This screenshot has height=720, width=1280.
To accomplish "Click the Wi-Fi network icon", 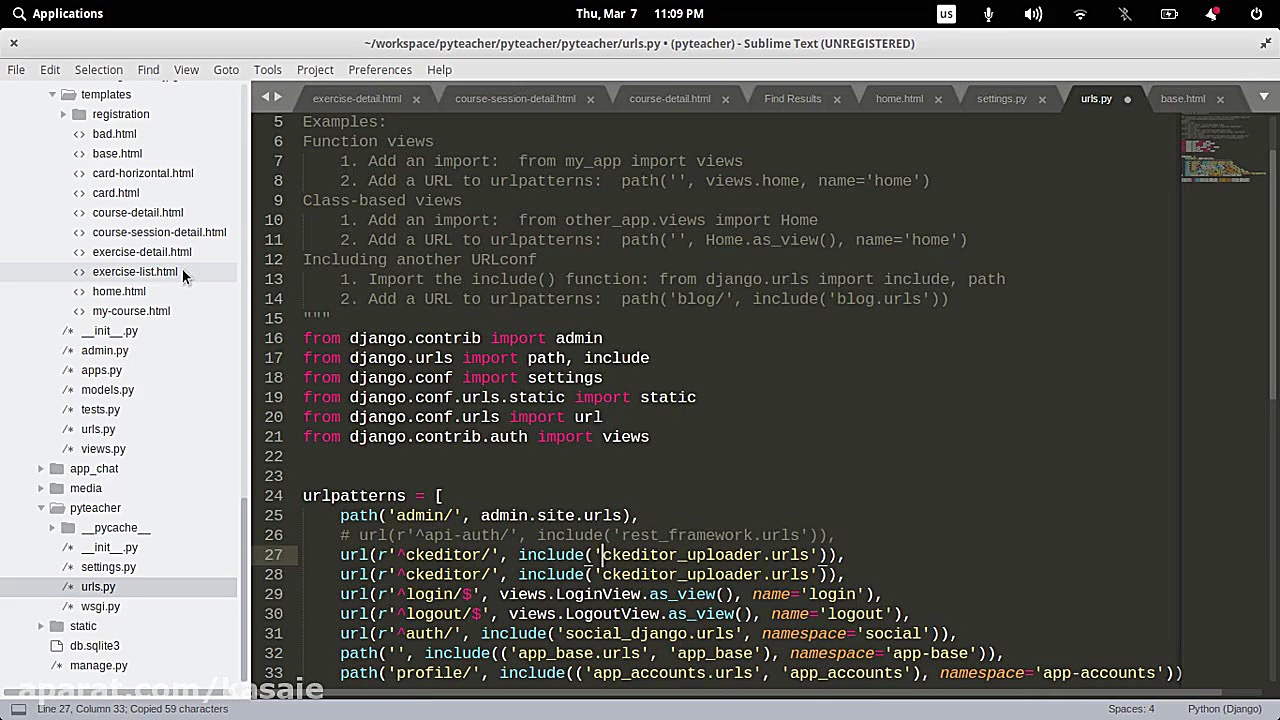I will point(1080,14).
